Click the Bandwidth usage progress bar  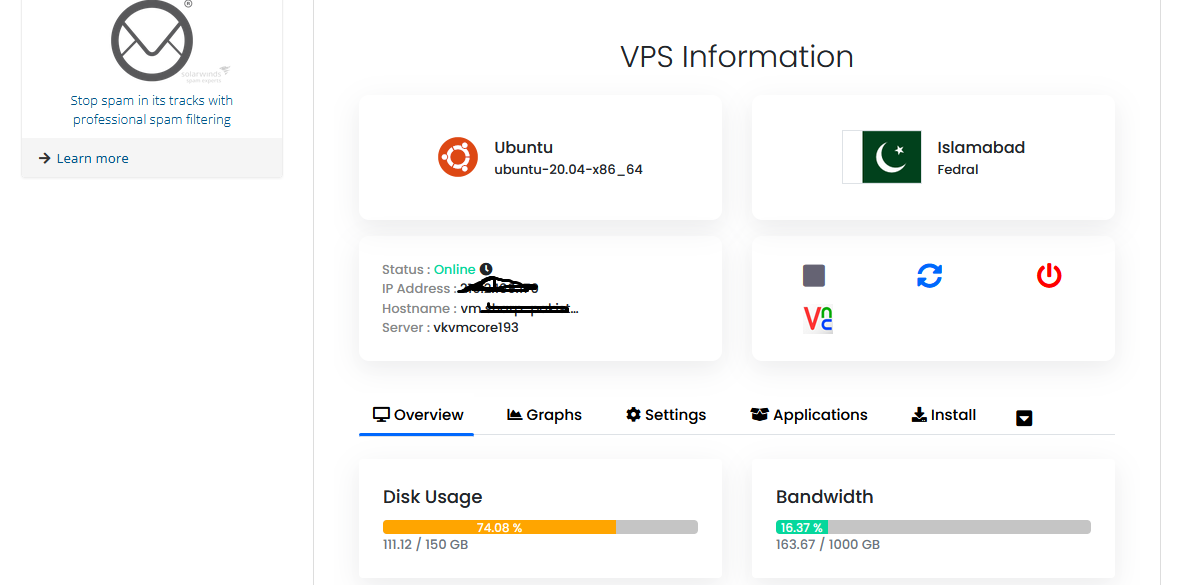[x=933, y=527]
